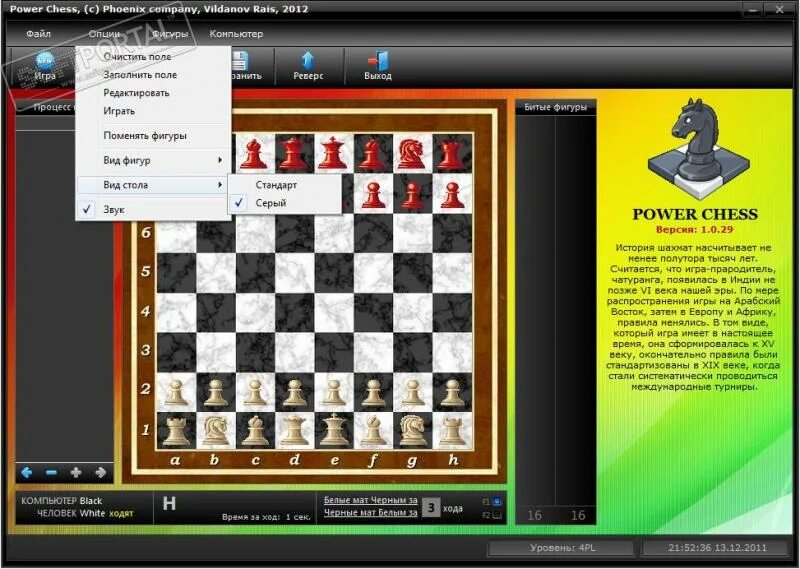800x569 pixels.
Task: Click the Черные мат Белым за link
Action: click(370, 512)
